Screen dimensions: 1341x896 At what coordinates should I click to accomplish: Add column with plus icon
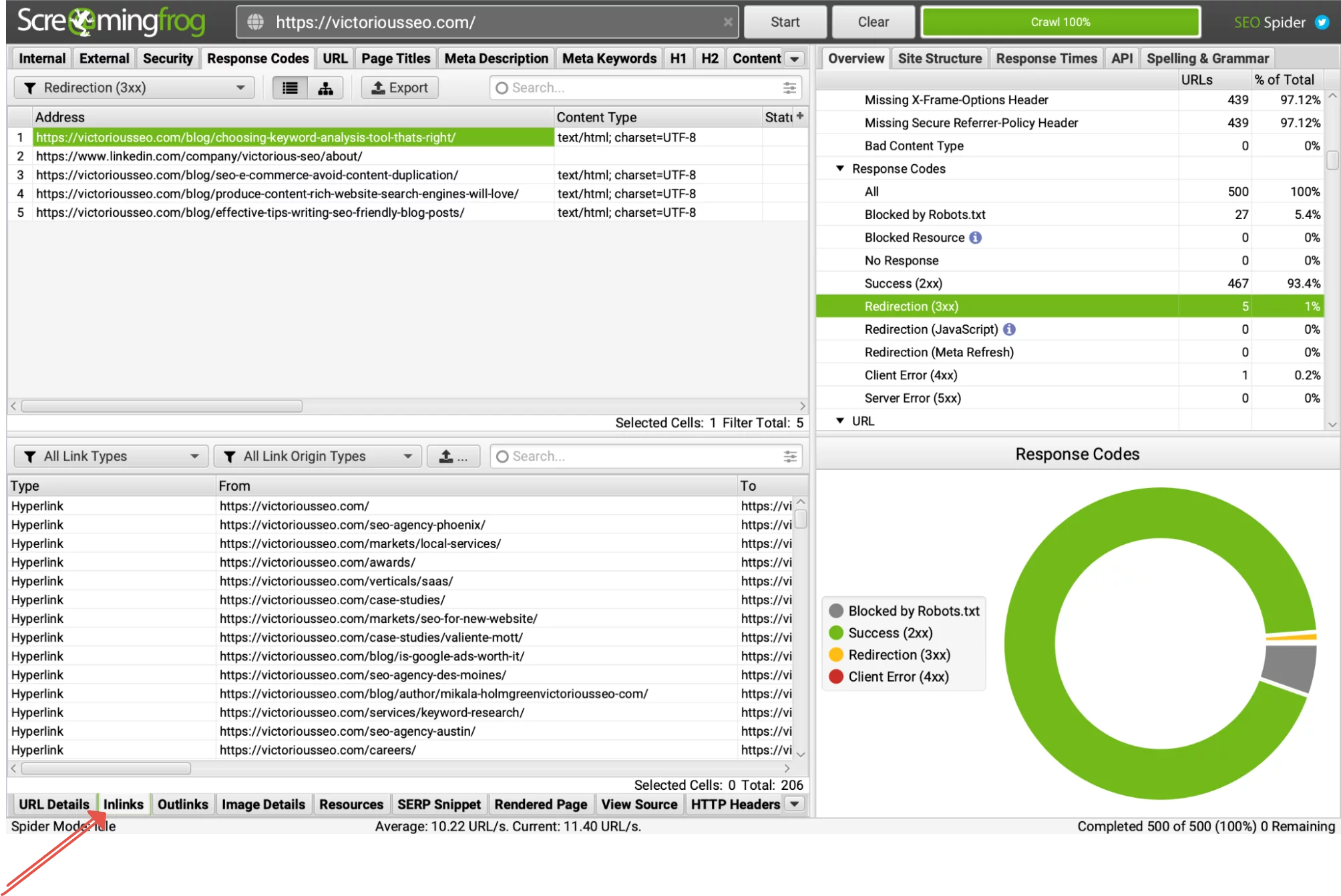pos(800,116)
